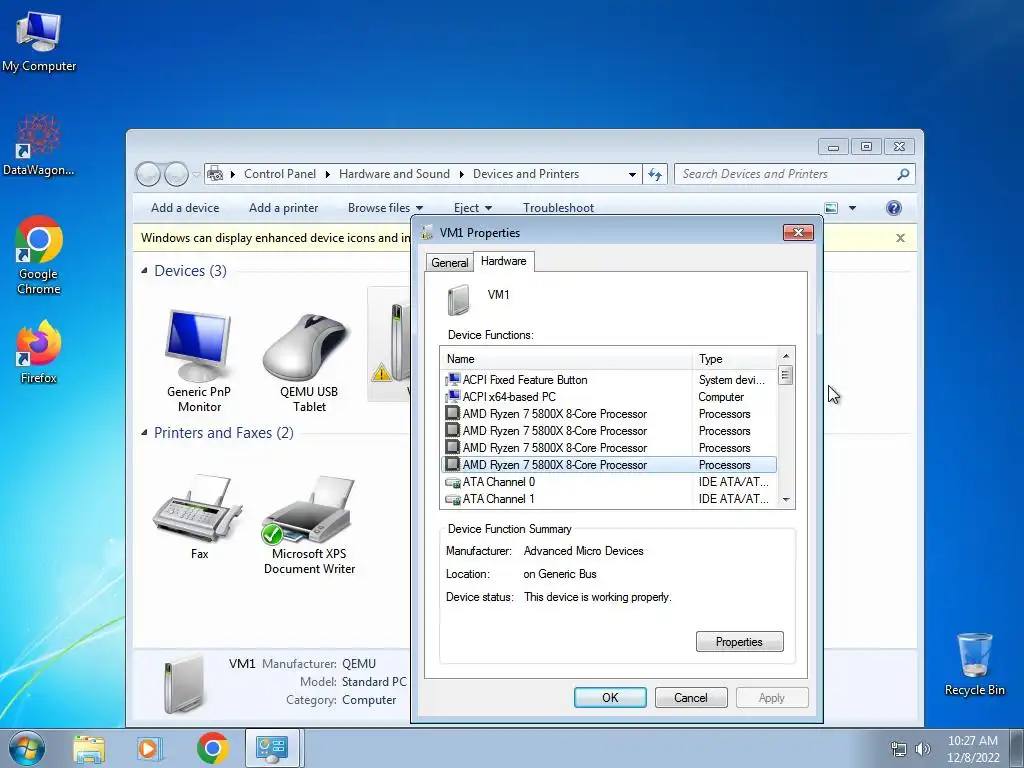Screen dimensions: 1024x768
Task: Click Cancel in VM1 Properties
Action: point(691,697)
